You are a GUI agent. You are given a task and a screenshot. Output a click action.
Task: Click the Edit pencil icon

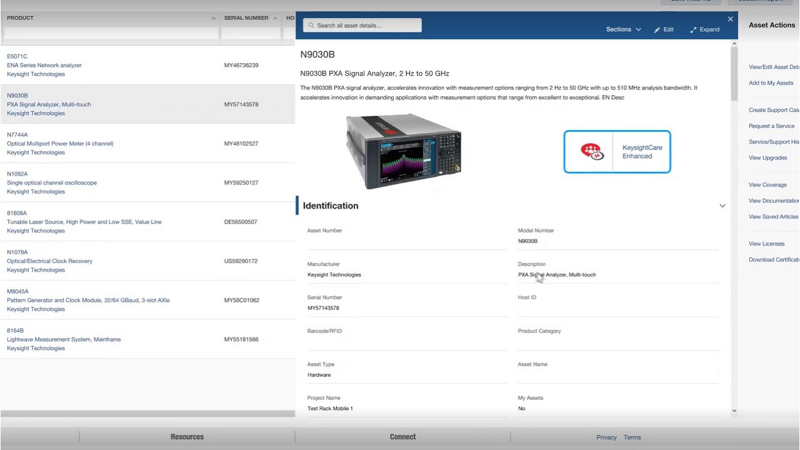pos(657,30)
